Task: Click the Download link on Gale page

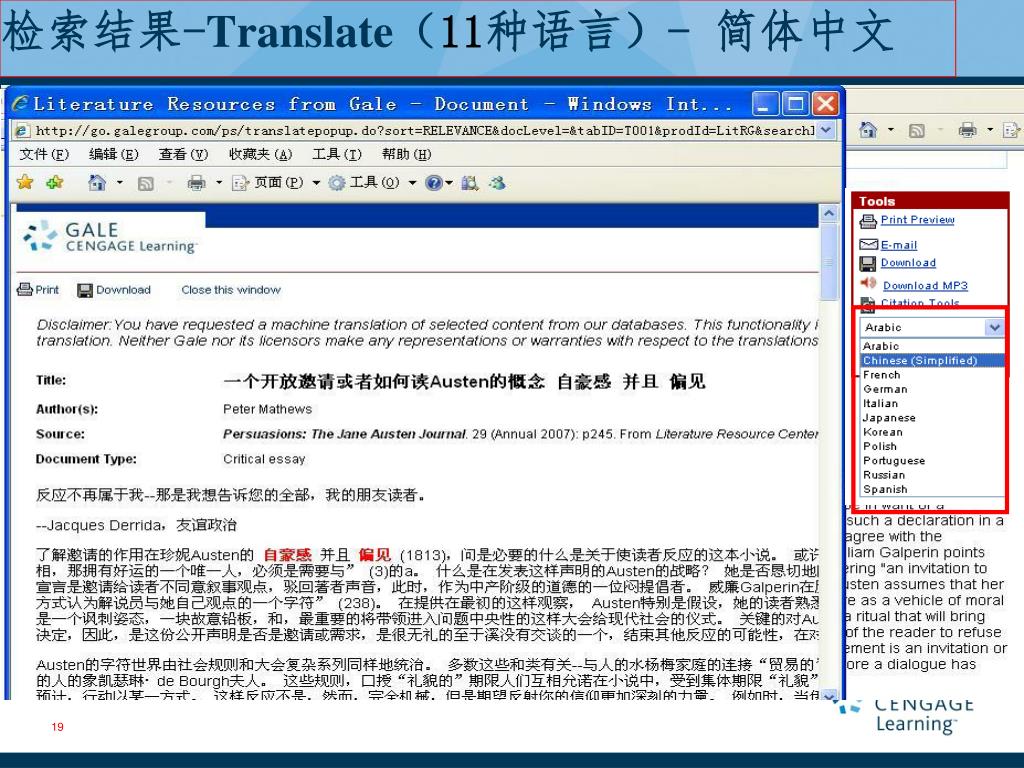Action: click(123, 289)
